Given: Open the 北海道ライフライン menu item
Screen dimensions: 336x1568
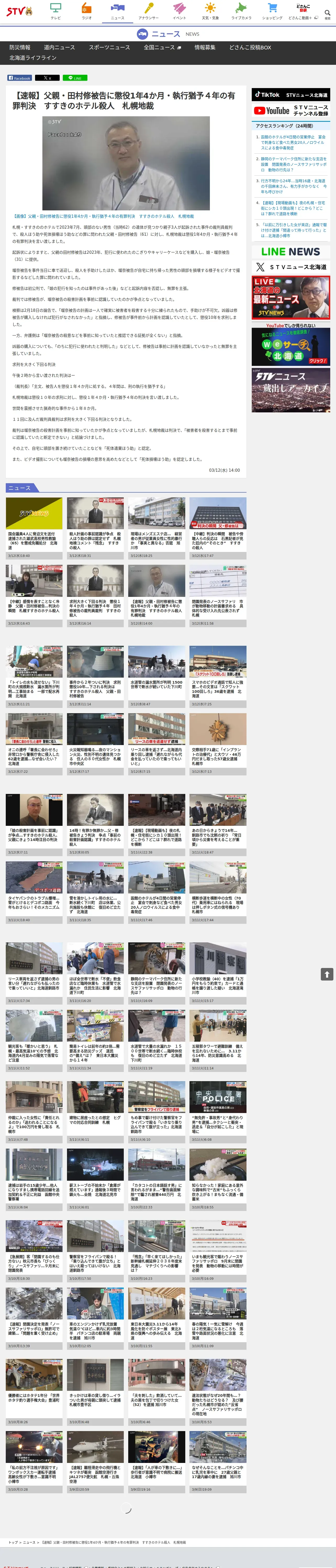Looking at the screenshot, I should coord(33,58).
